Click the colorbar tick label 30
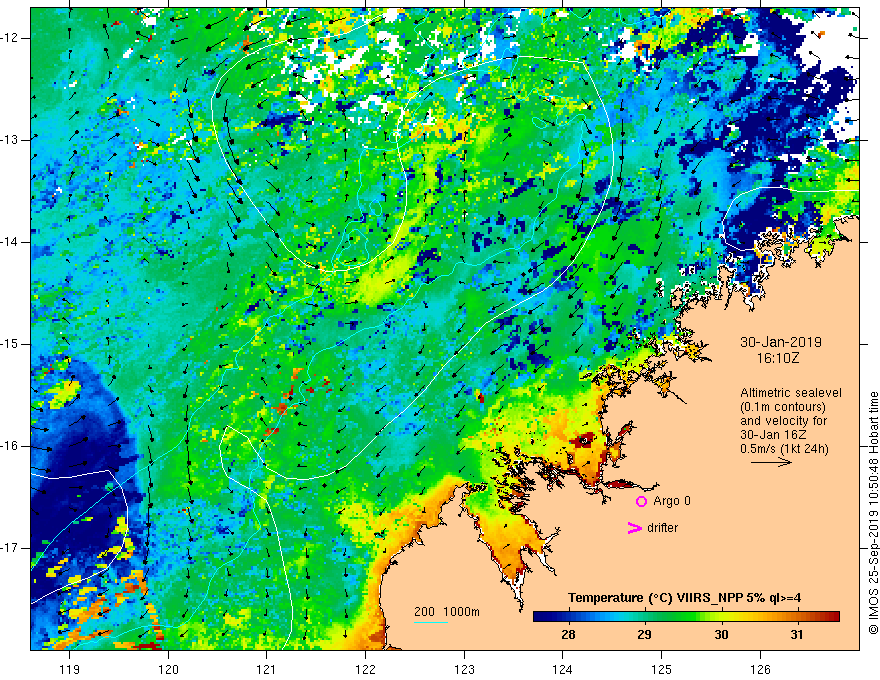This screenshot has width=880, height=680. 721,635
